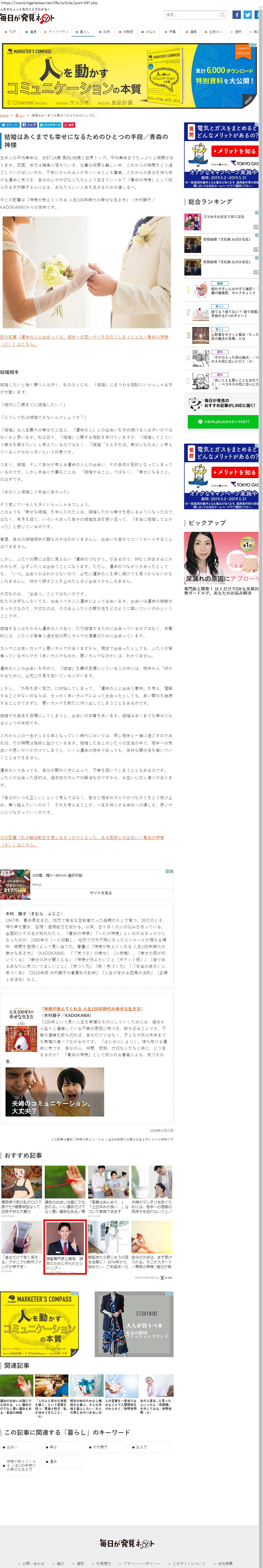The width and height of the screenshot is (263, 1568).
Task: Open the 趣味 navigation tab
Action: [x=105, y=32]
